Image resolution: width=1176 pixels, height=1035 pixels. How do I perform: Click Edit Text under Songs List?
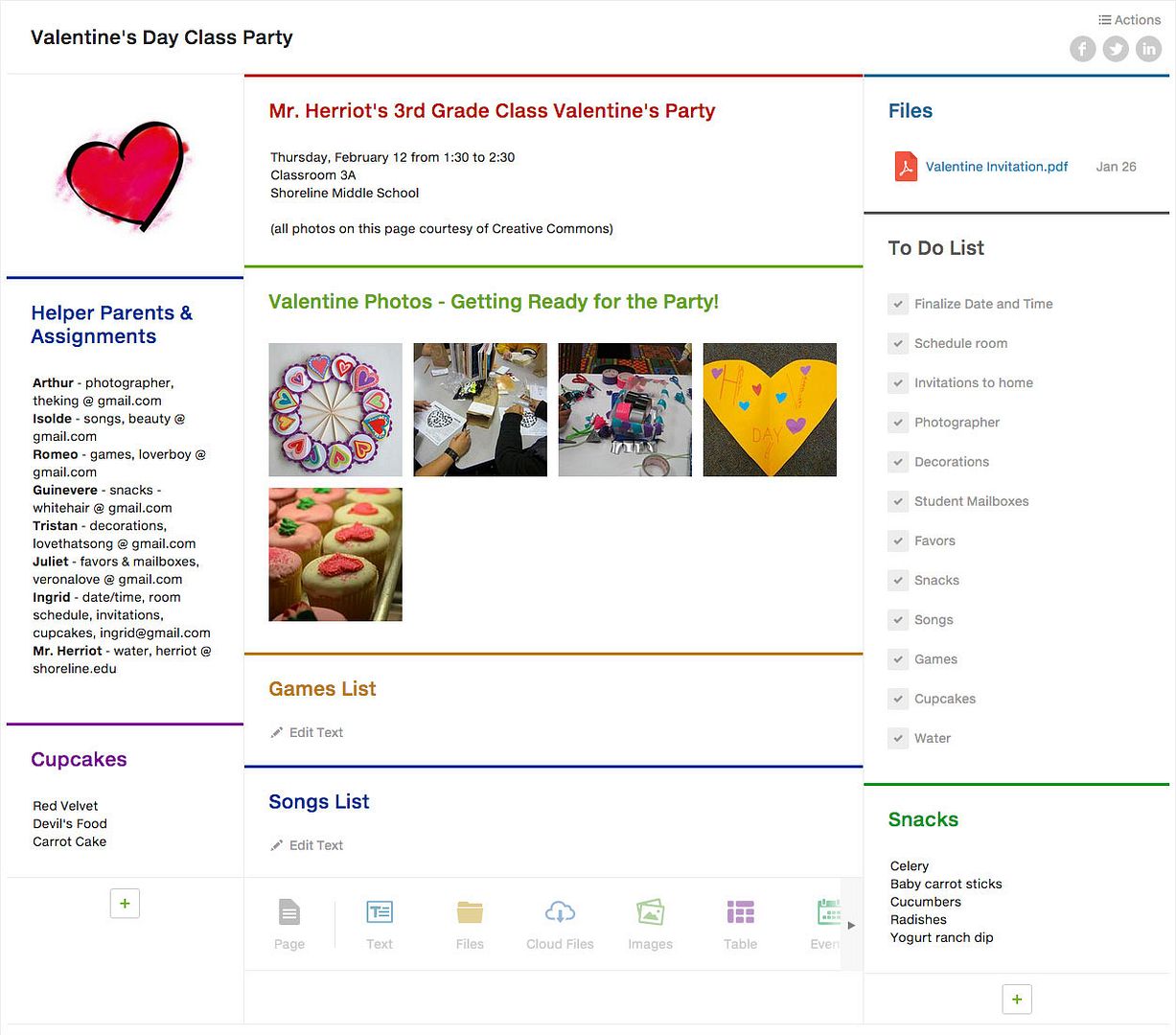pos(316,845)
